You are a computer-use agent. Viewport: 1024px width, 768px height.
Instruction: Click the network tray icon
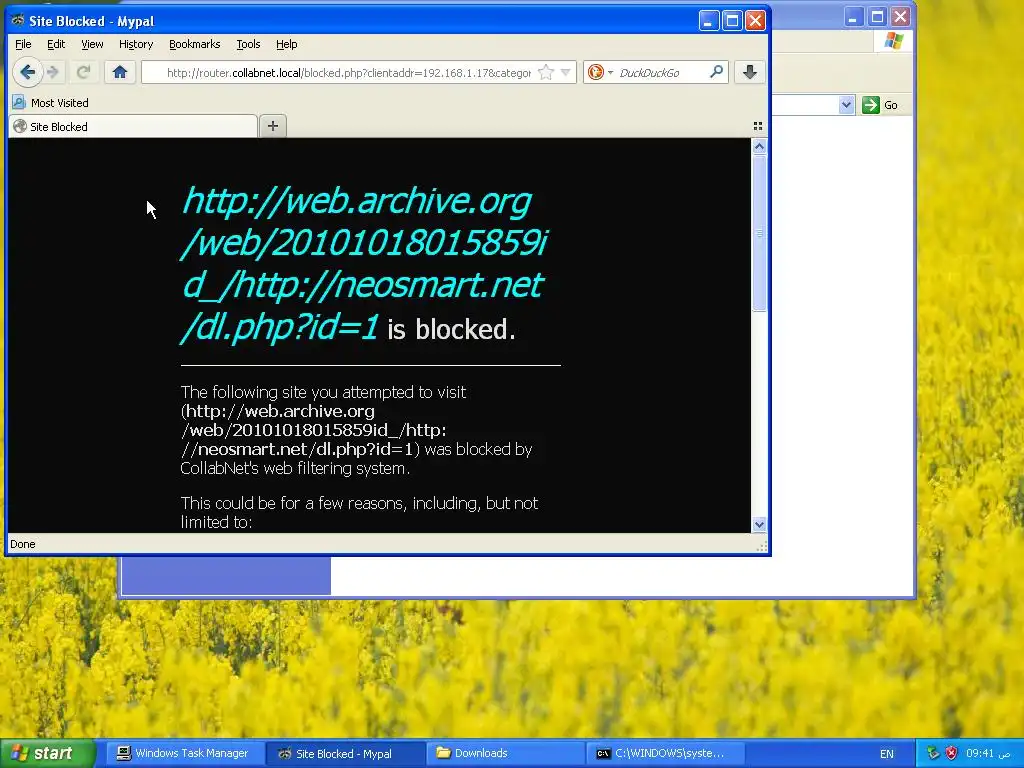(x=933, y=753)
